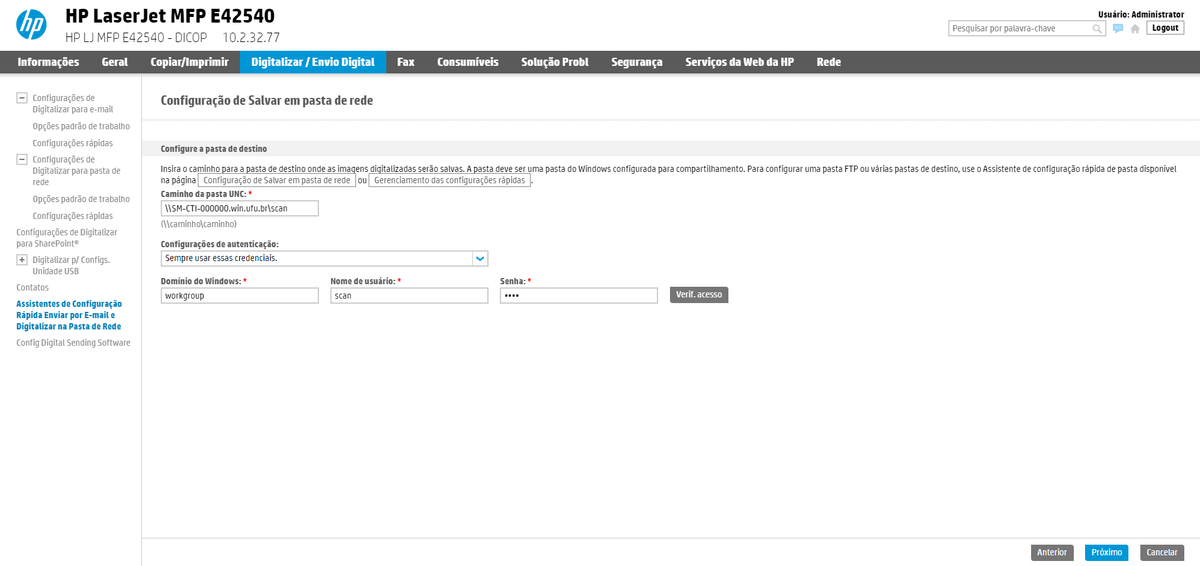Open authentication settings dropdown

point(480,258)
